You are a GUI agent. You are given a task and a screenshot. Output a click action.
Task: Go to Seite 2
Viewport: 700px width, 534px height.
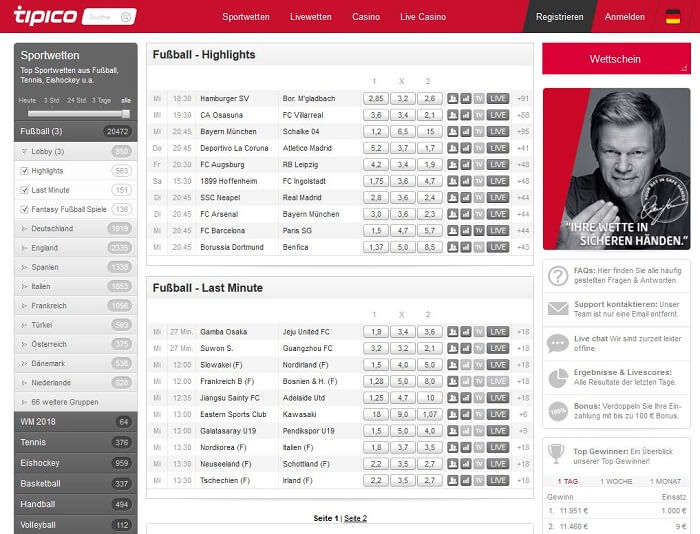(355, 518)
